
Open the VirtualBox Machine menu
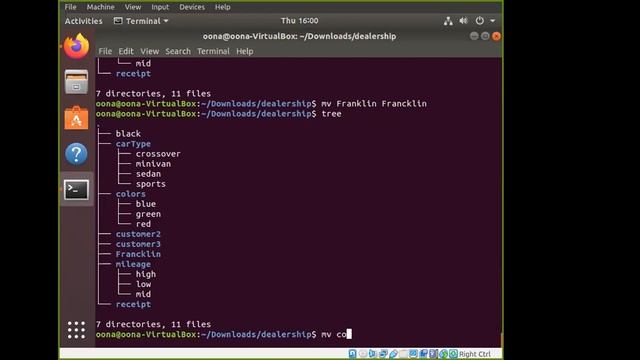100,7
